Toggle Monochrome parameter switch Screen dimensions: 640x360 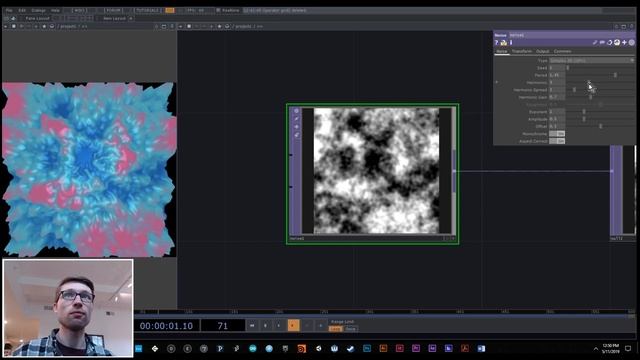[557, 134]
